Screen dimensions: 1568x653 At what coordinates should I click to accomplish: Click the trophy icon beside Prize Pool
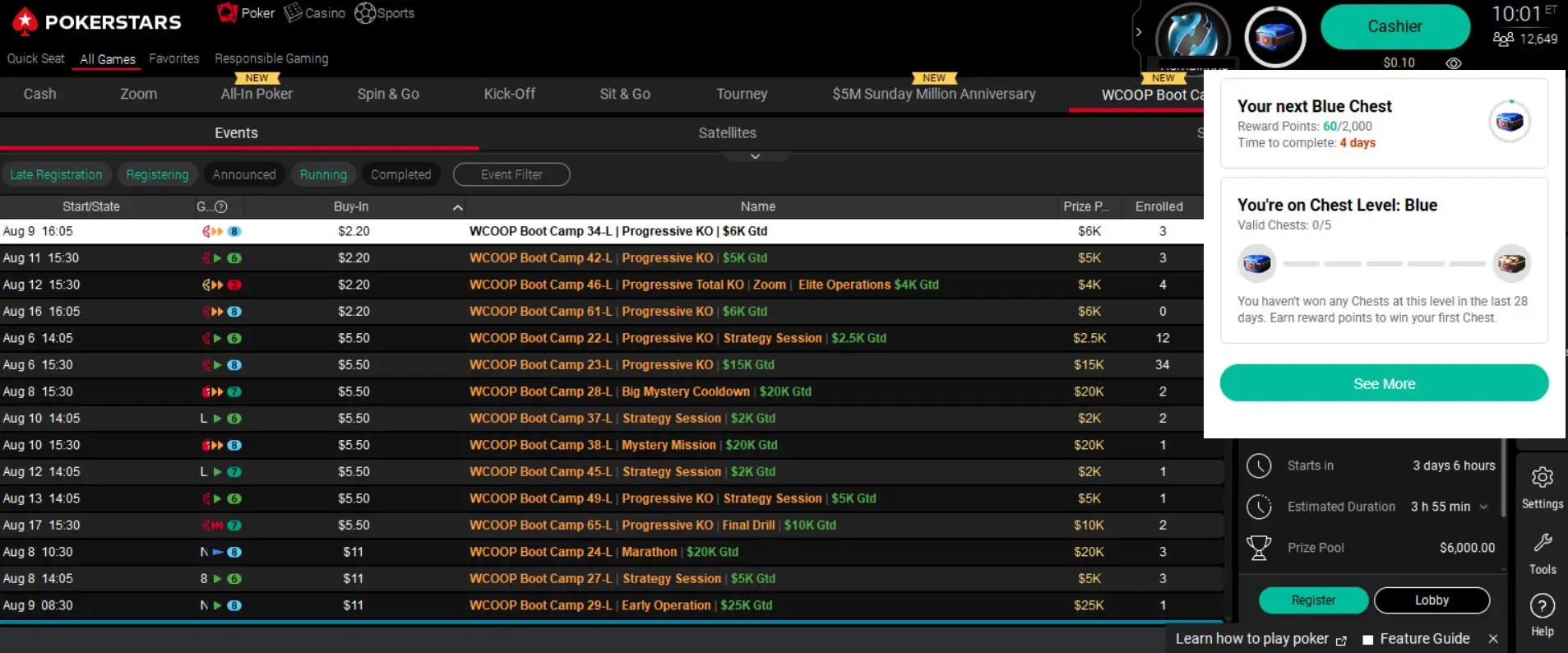click(x=1259, y=548)
